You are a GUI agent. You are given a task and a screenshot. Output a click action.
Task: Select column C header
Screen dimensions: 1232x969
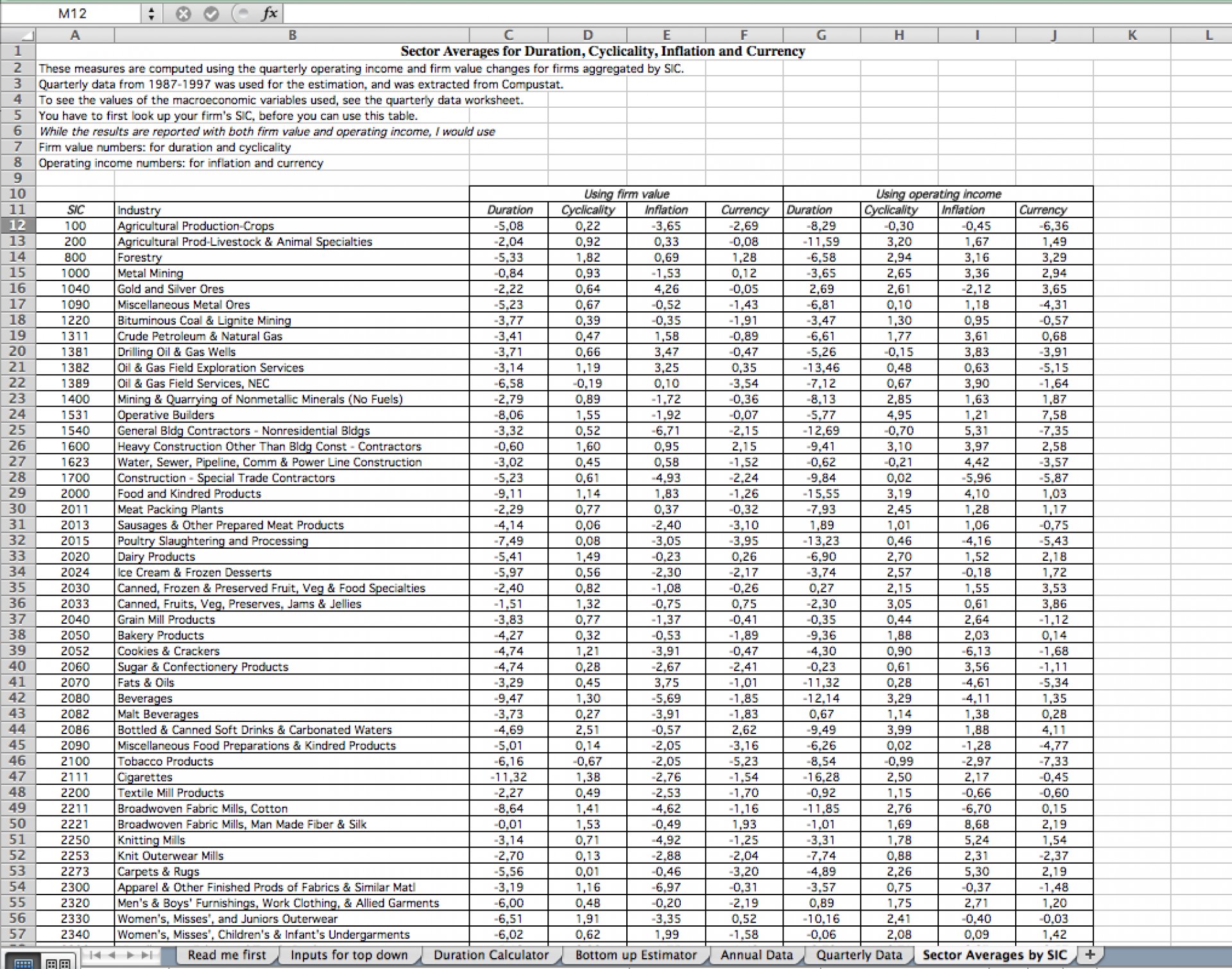509,35
